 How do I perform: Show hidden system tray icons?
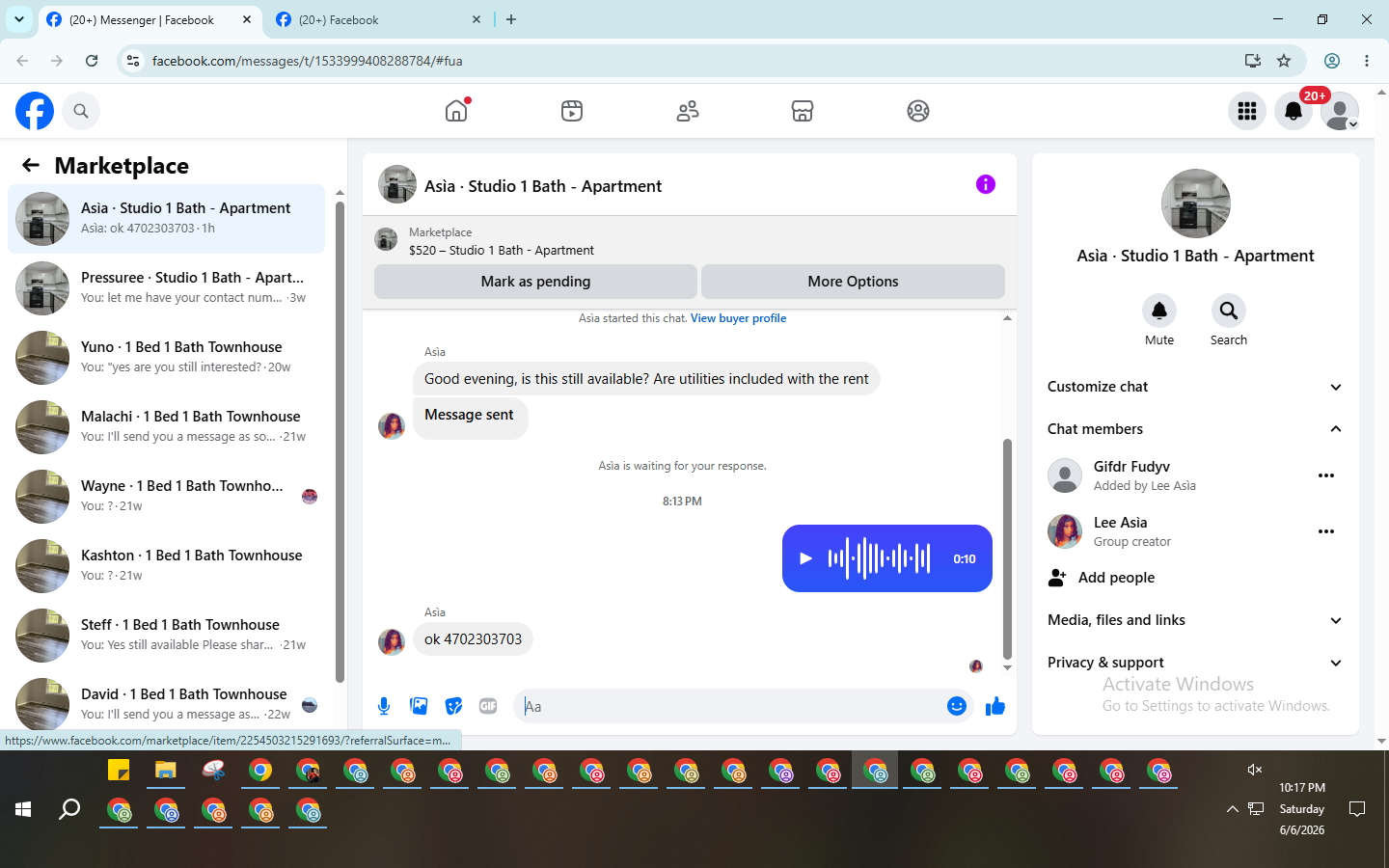click(x=1232, y=809)
